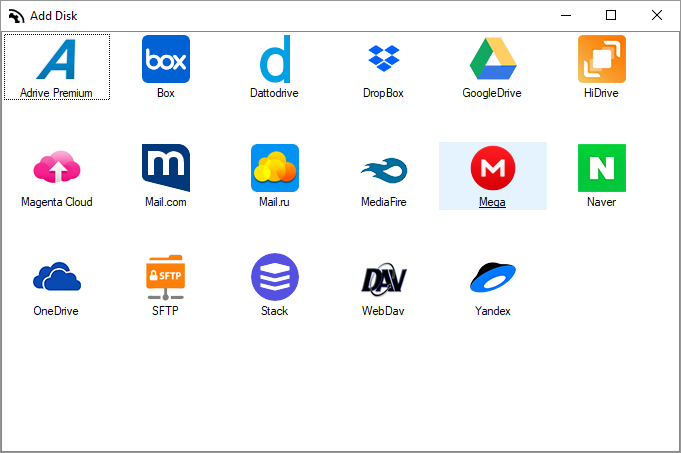This screenshot has width=681, height=453.
Task: Click the OneDrive text label
Action: [56, 311]
